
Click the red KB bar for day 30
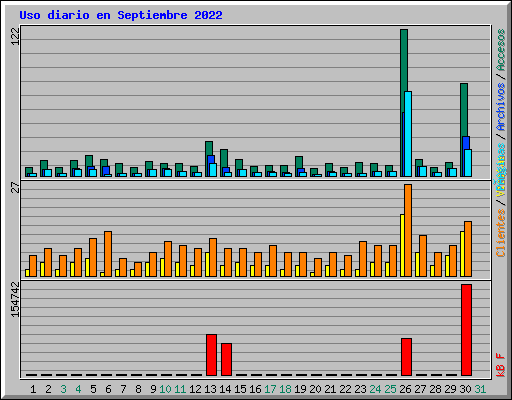[466, 330]
